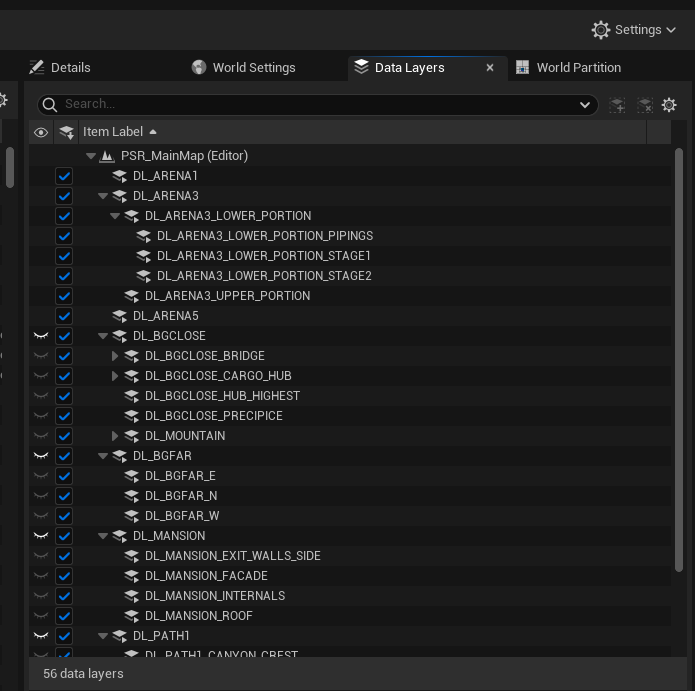Collapse the DL_BGCLOSE layer
This screenshot has width=695, height=691.
[103, 336]
